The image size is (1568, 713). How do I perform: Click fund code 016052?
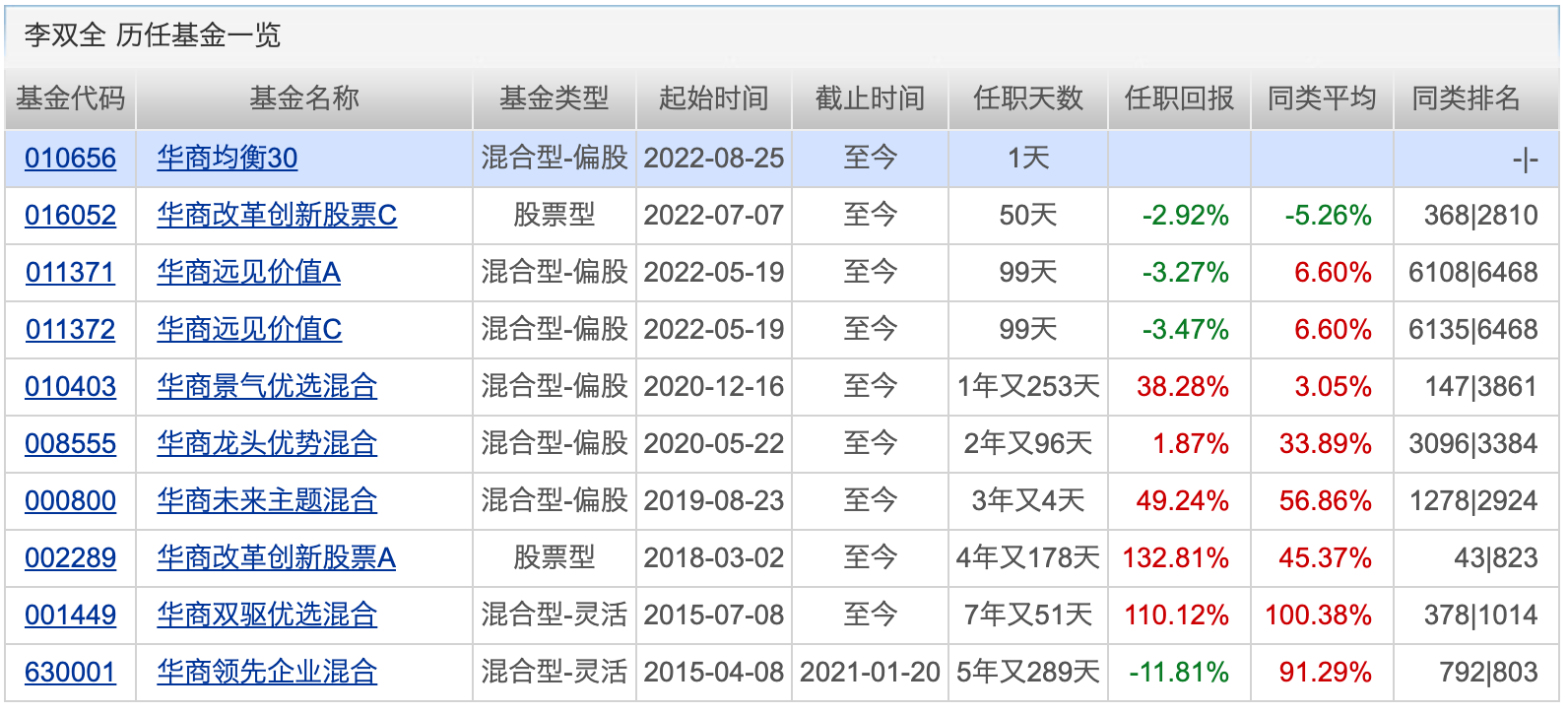70,216
